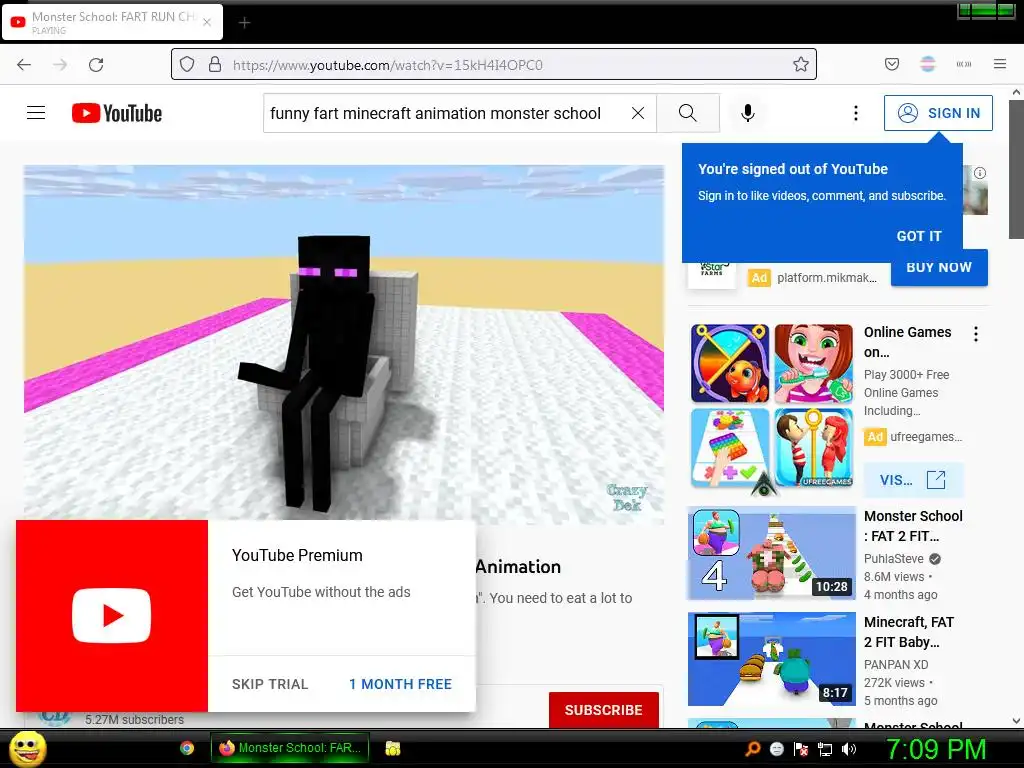
Task: Close the Monster School browser tab
Action: [207, 22]
